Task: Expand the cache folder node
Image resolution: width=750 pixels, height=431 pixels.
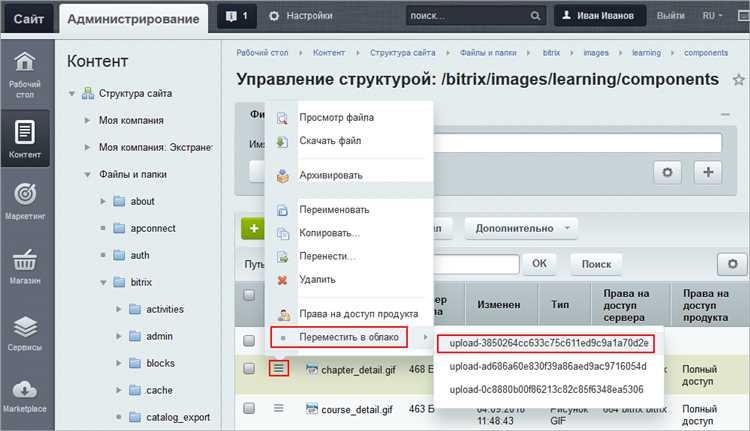Action: coord(119,390)
